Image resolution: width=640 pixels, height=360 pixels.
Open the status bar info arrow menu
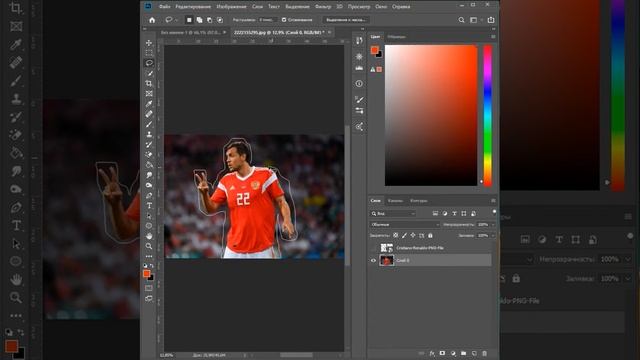click(245, 356)
